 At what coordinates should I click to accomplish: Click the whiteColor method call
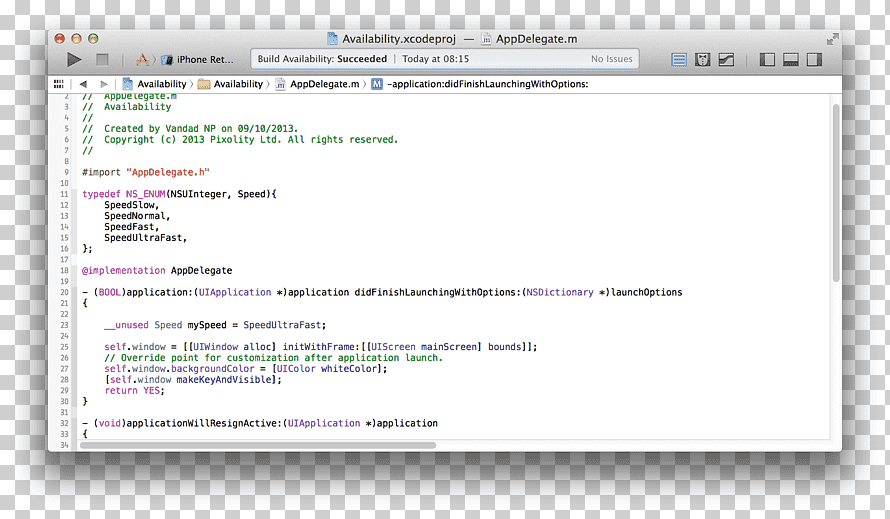pyautogui.click(x=349, y=369)
